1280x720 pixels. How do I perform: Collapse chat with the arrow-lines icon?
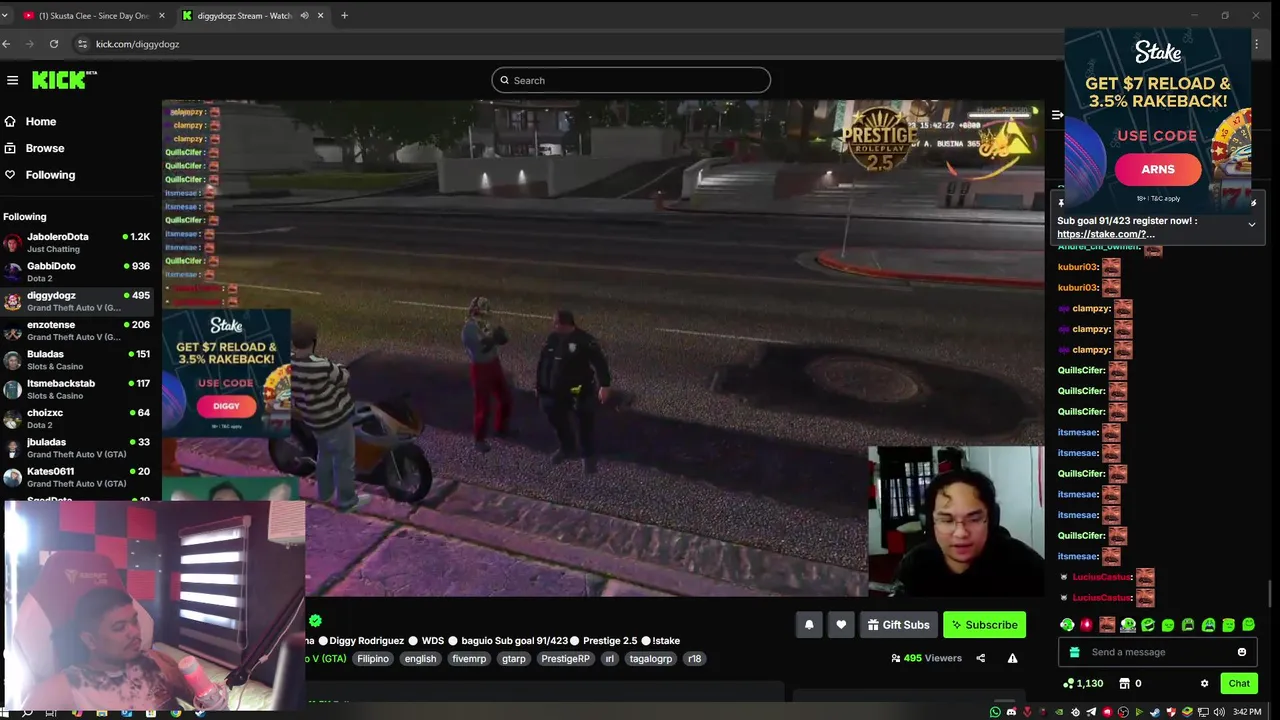click(1057, 115)
